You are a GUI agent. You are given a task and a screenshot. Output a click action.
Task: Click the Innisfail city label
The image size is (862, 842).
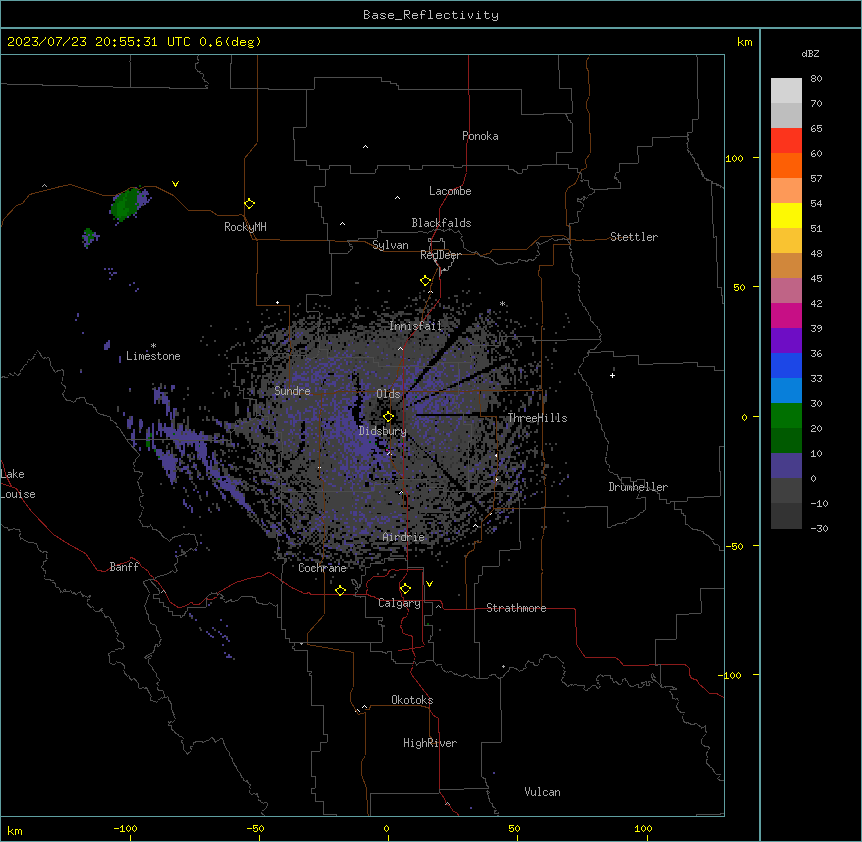coord(415,326)
